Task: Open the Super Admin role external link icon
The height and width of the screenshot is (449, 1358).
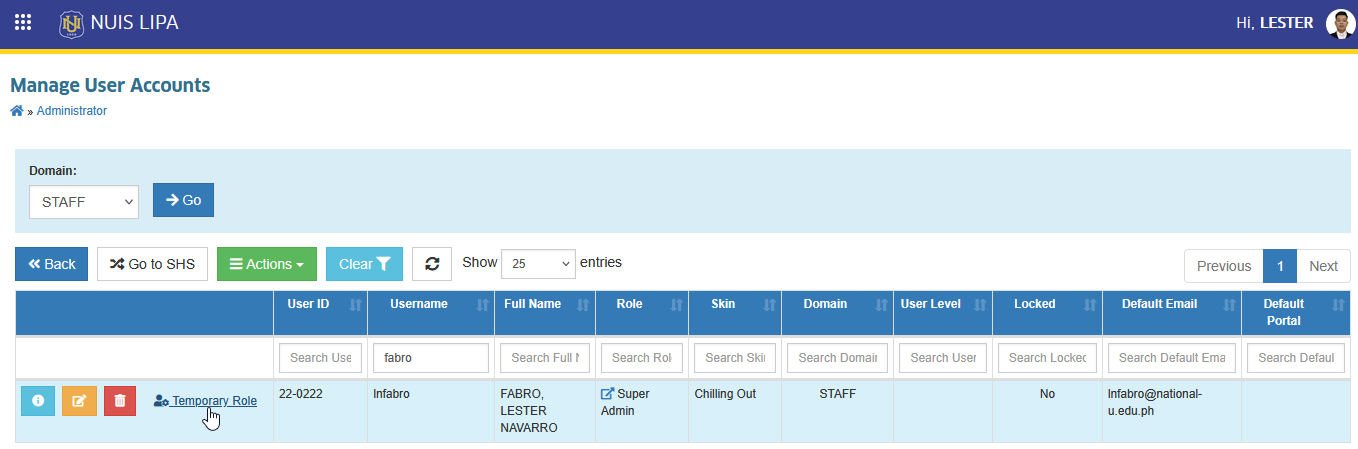Action: tap(607, 394)
